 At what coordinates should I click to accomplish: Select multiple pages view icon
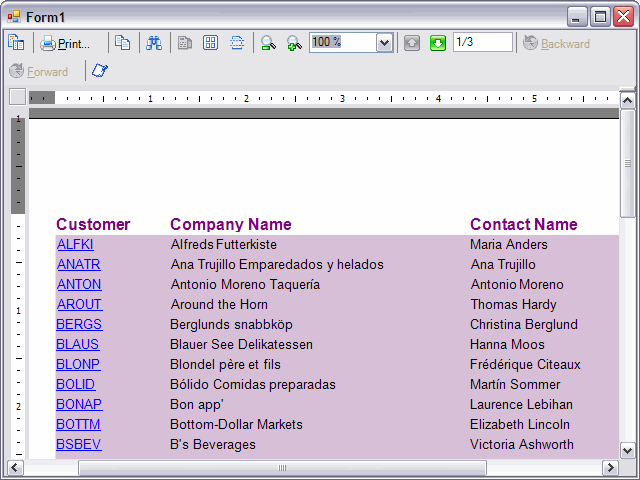click(x=211, y=43)
